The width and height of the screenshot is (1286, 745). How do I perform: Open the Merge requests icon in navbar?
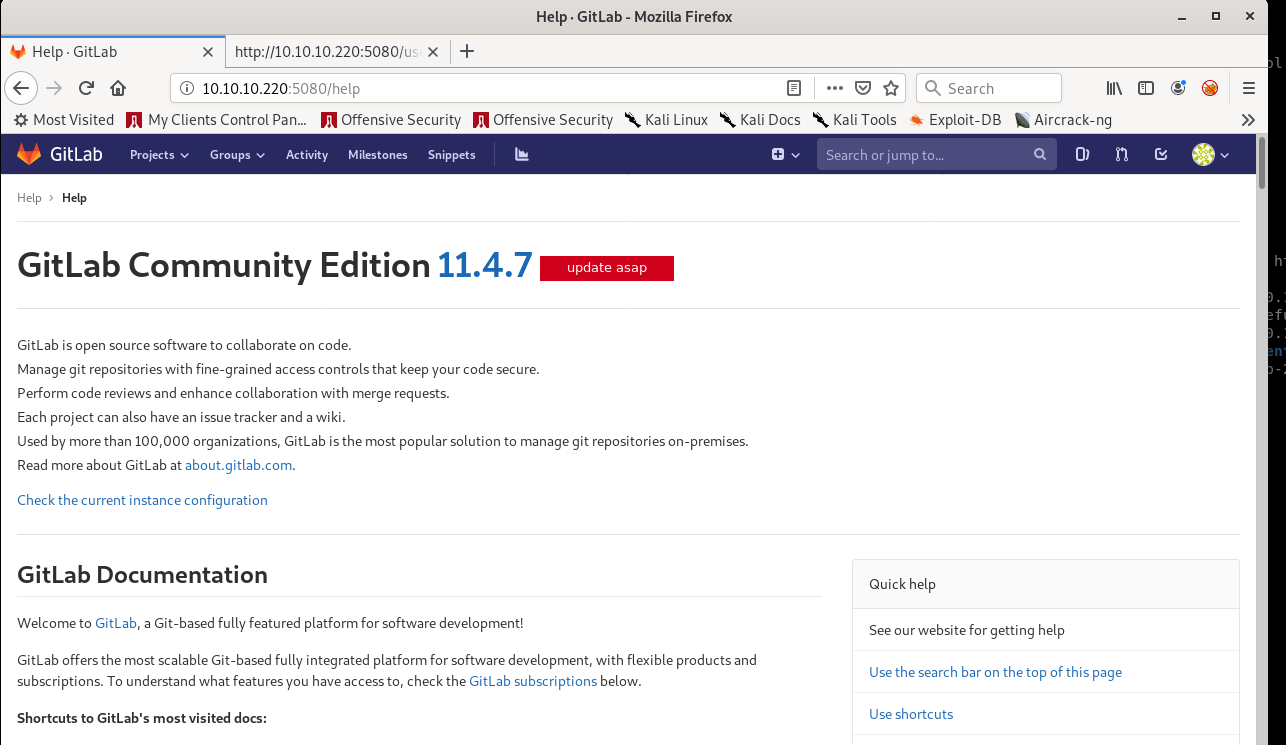1121,154
